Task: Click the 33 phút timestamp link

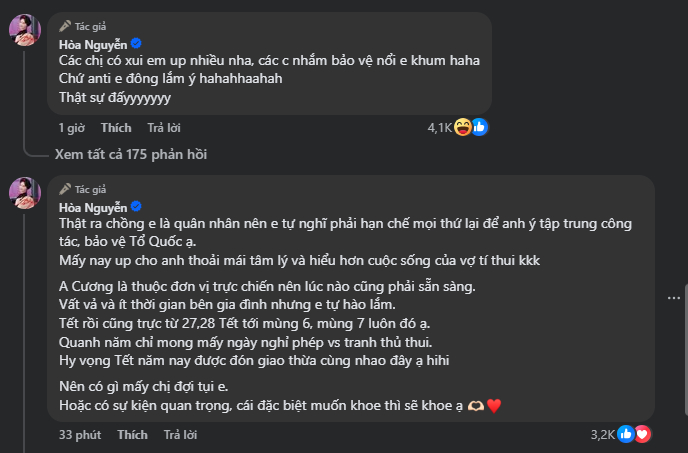Action: (79, 435)
